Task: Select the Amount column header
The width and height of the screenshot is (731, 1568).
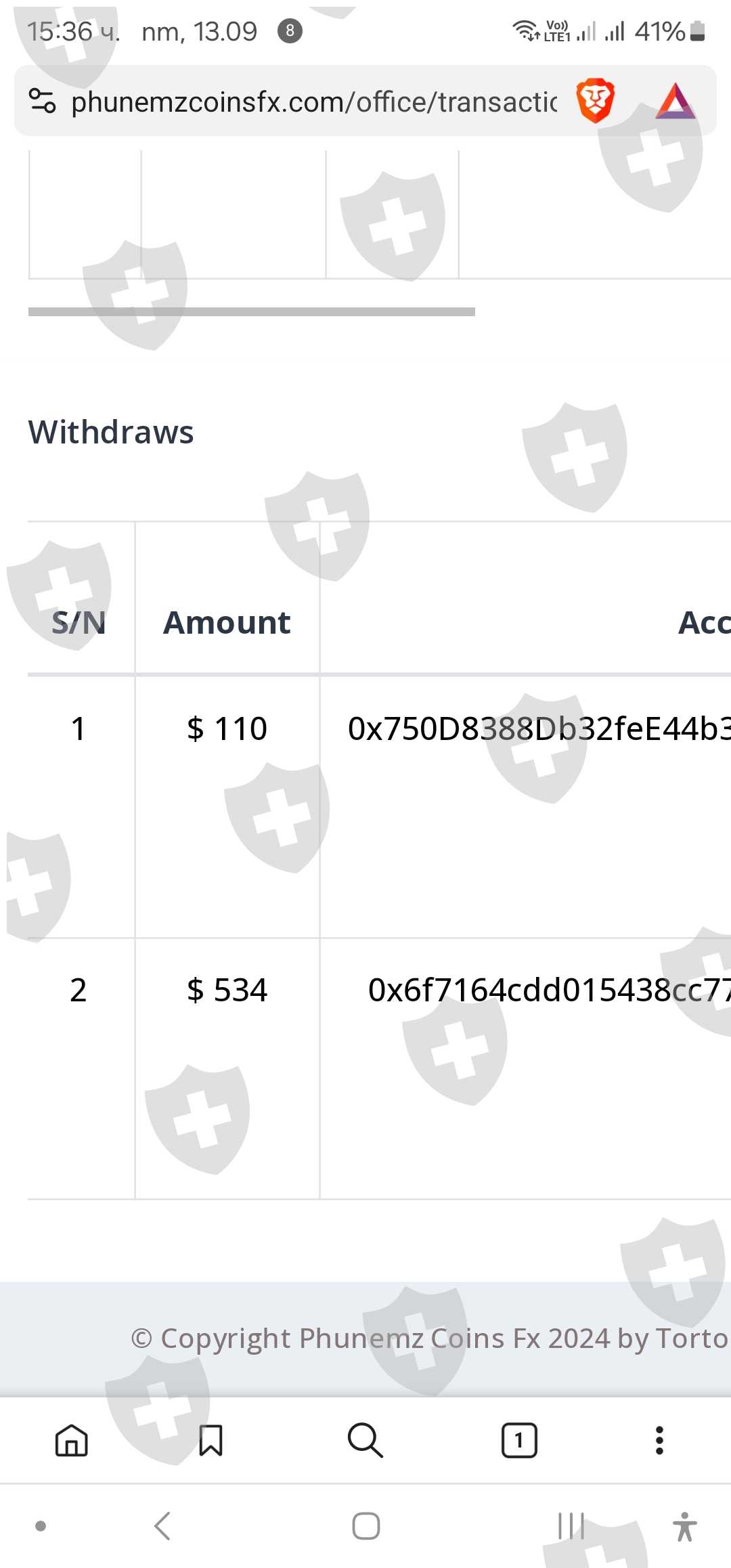Action: [x=227, y=622]
